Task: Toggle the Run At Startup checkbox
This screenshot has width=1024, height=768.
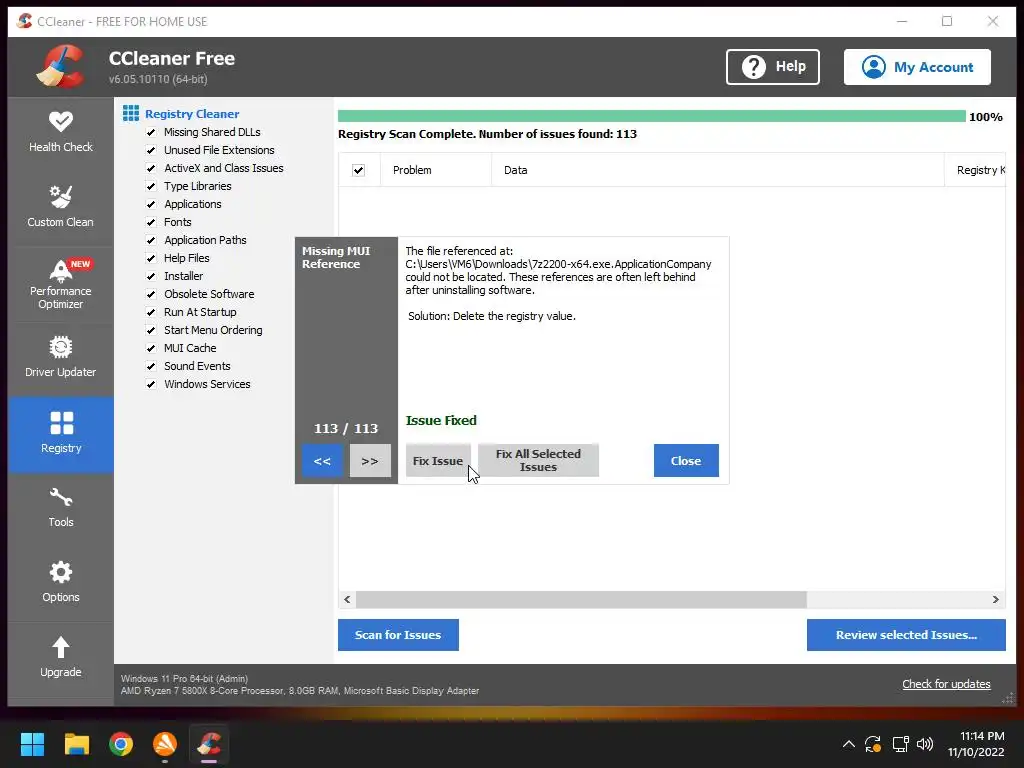Action: pos(151,312)
